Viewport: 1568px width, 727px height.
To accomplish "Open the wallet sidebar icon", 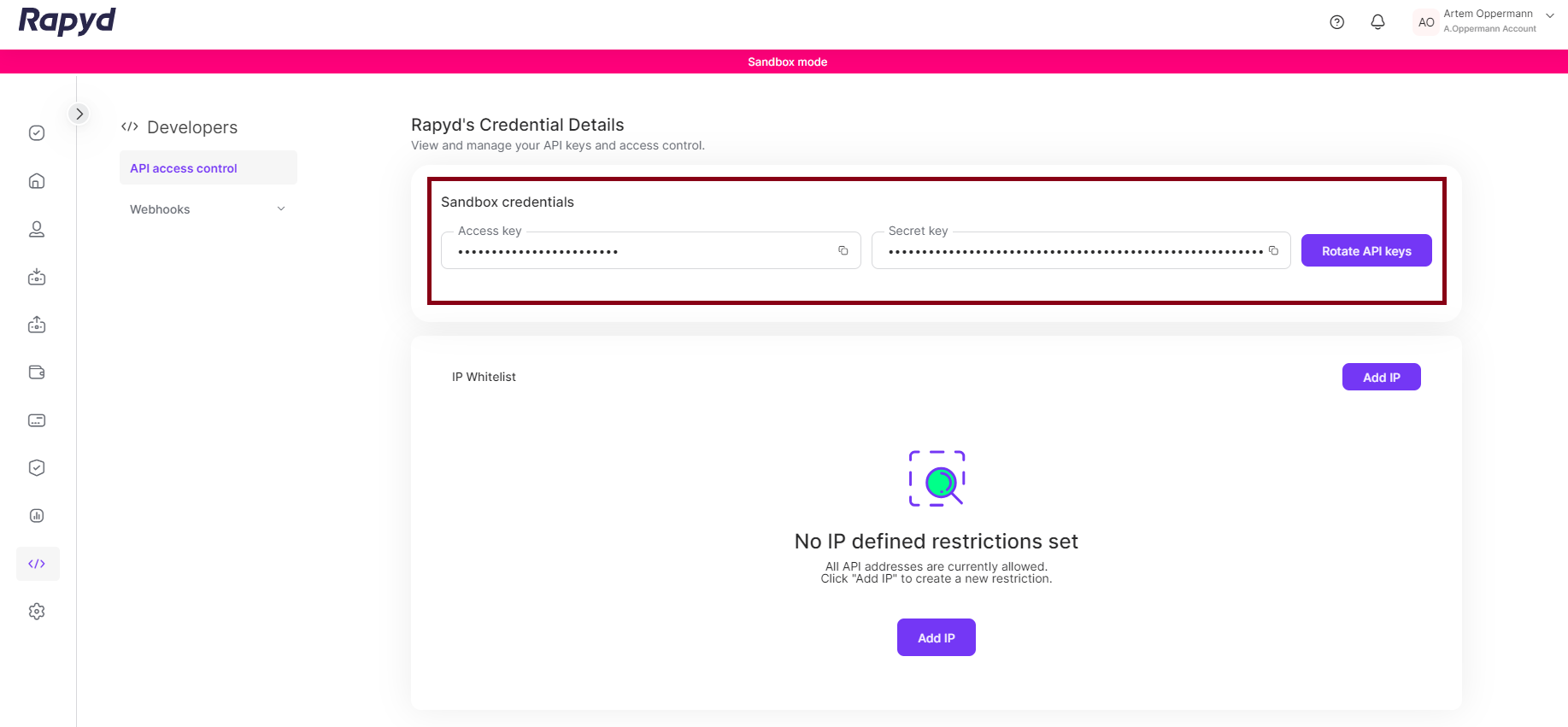I will pyautogui.click(x=37, y=372).
